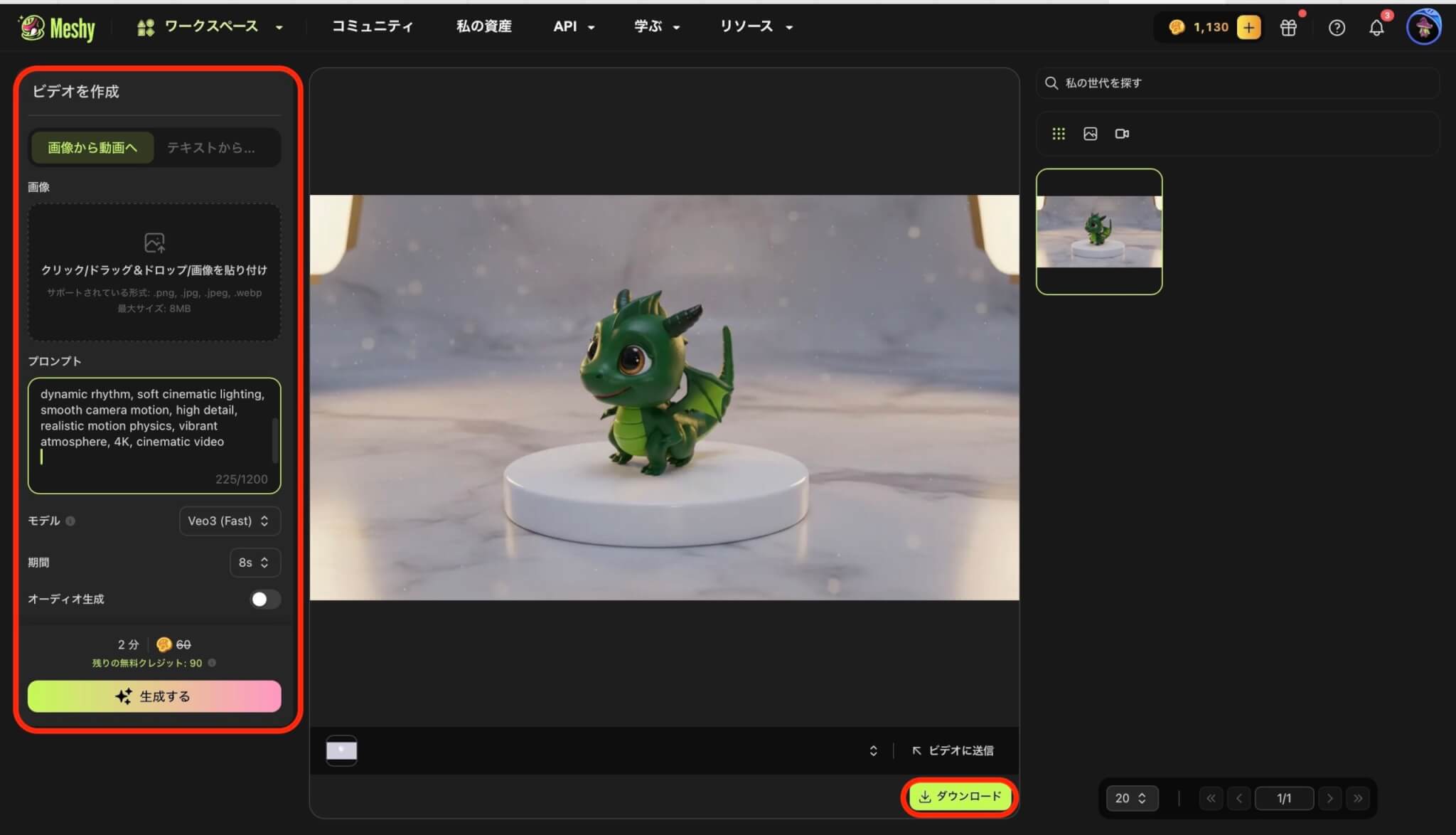Expand the ワークスペース workspace menu
Viewport: 1456px width, 835px height.
(210, 27)
